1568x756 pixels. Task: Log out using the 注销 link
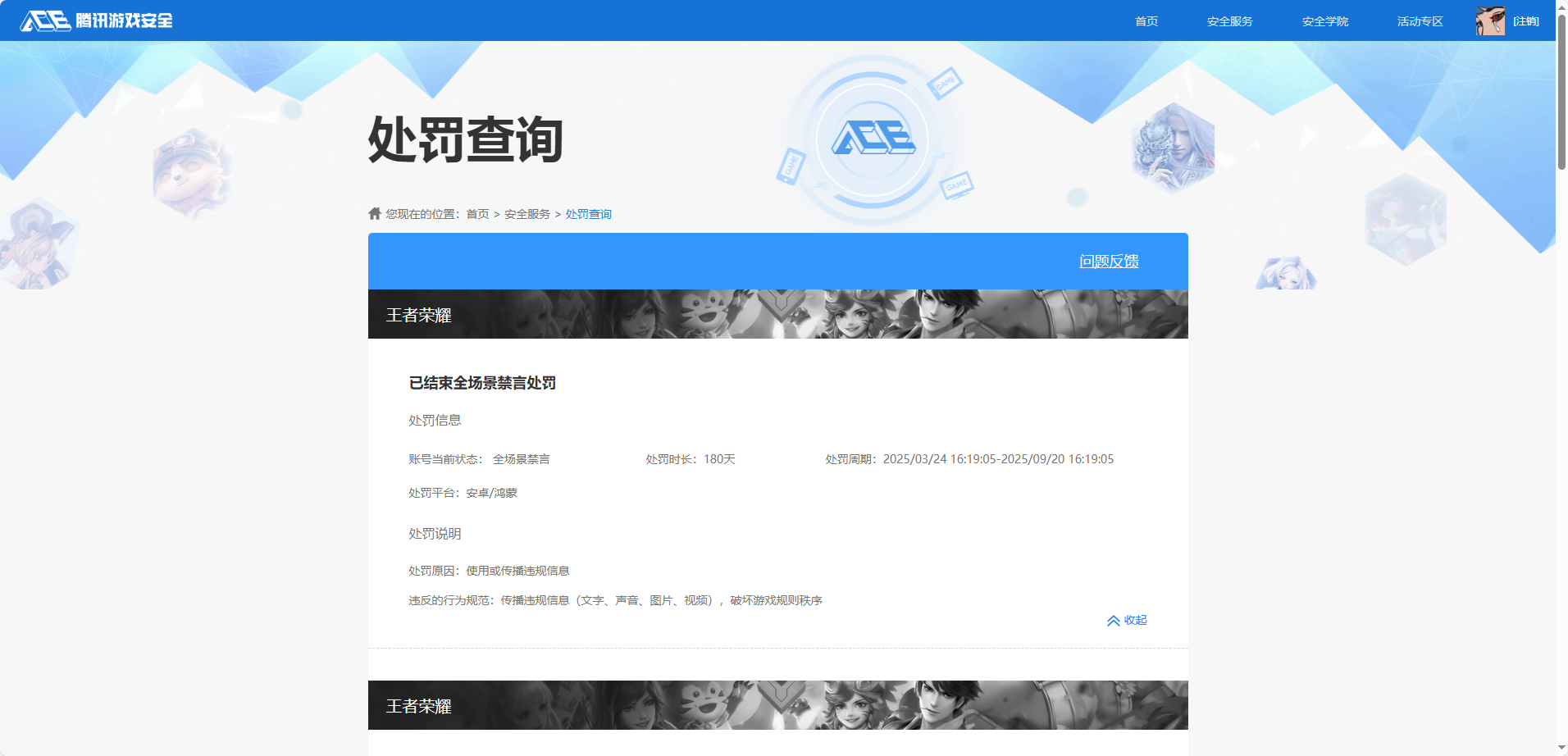coord(1525,21)
